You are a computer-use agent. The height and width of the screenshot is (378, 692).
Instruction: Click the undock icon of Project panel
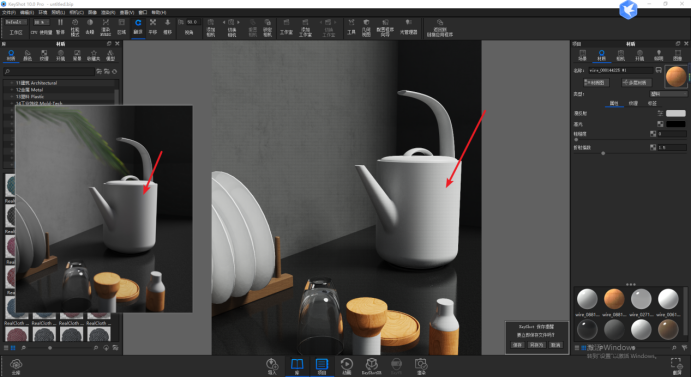tap(678, 44)
